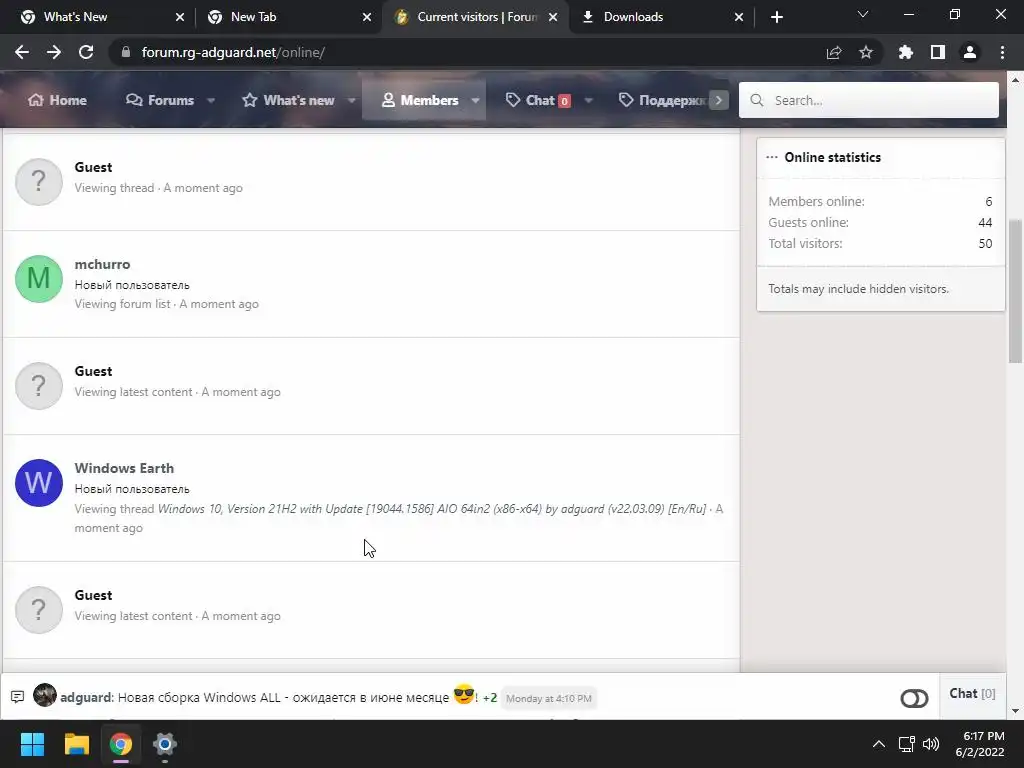The width and height of the screenshot is (1024, 768).
Task: Open the taskbar clock and date
Action: click(980, 744)
